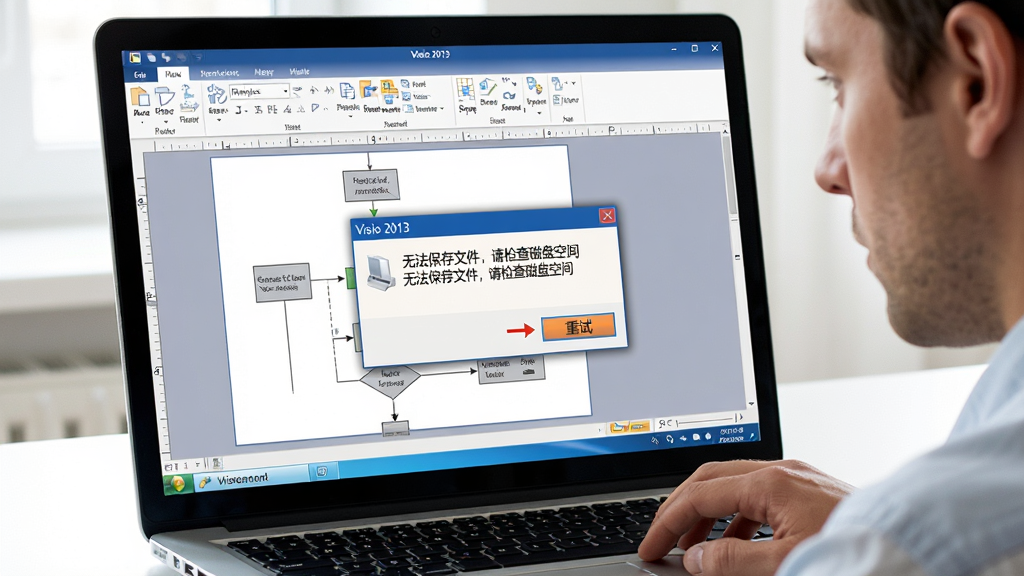The image size is (1024, 576).
Task: Click the greyed Redo arrow in quick access toolbar
Action: point(182,57)
